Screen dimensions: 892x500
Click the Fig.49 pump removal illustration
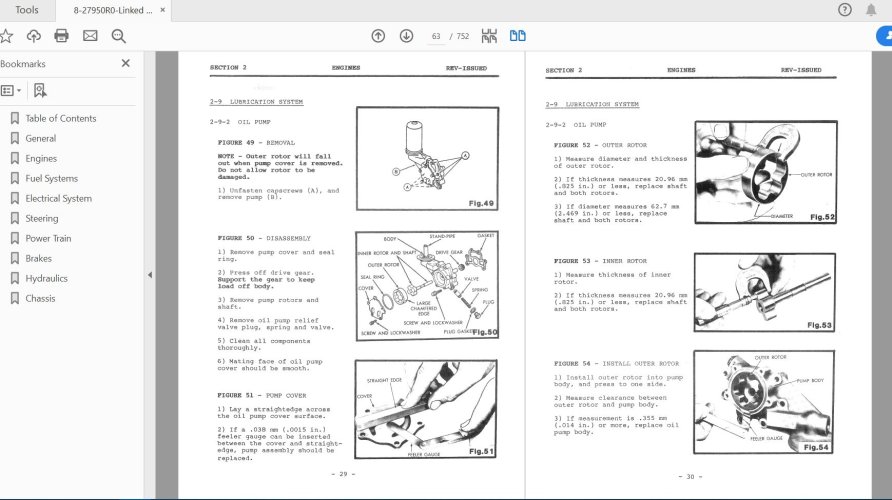[427, 159]
